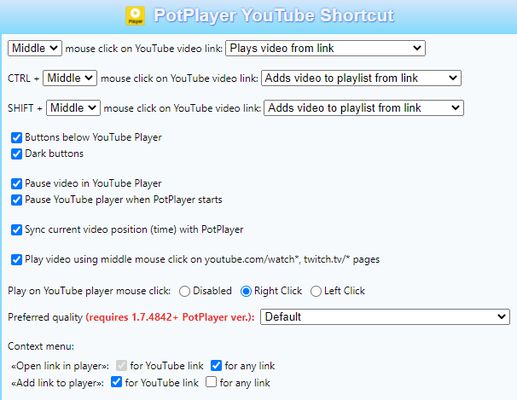Select the Left Click radio button
517x400 pixels.
point(316,291)
